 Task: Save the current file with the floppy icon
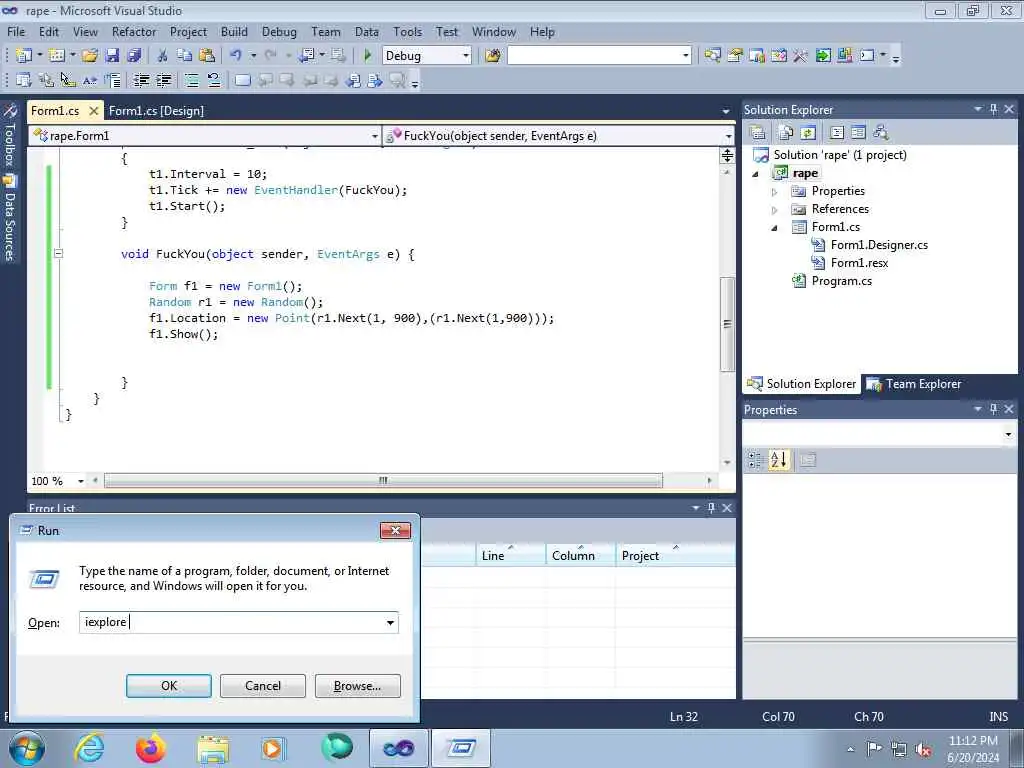[112, 56]
